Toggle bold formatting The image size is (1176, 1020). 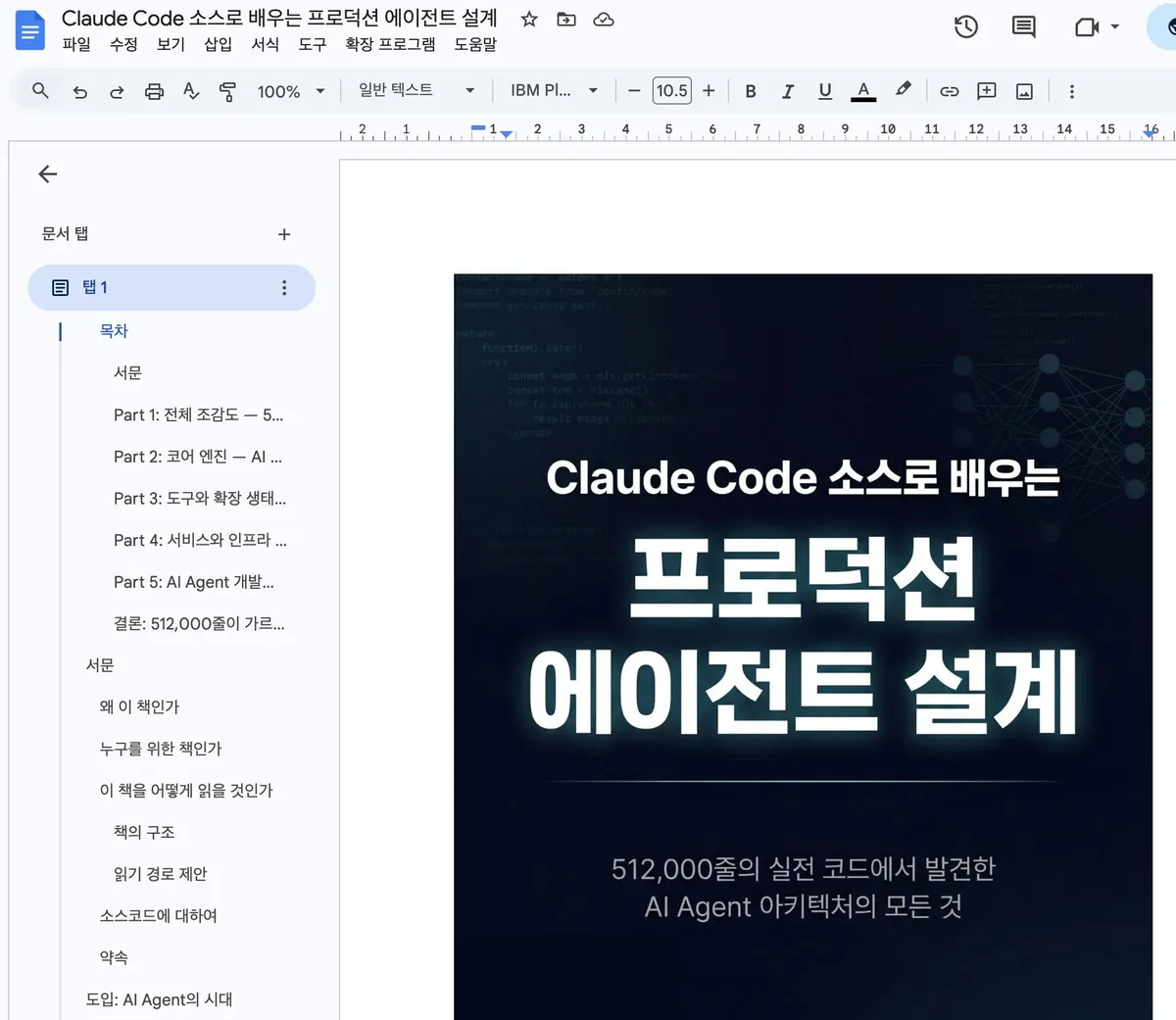(751, 91)
